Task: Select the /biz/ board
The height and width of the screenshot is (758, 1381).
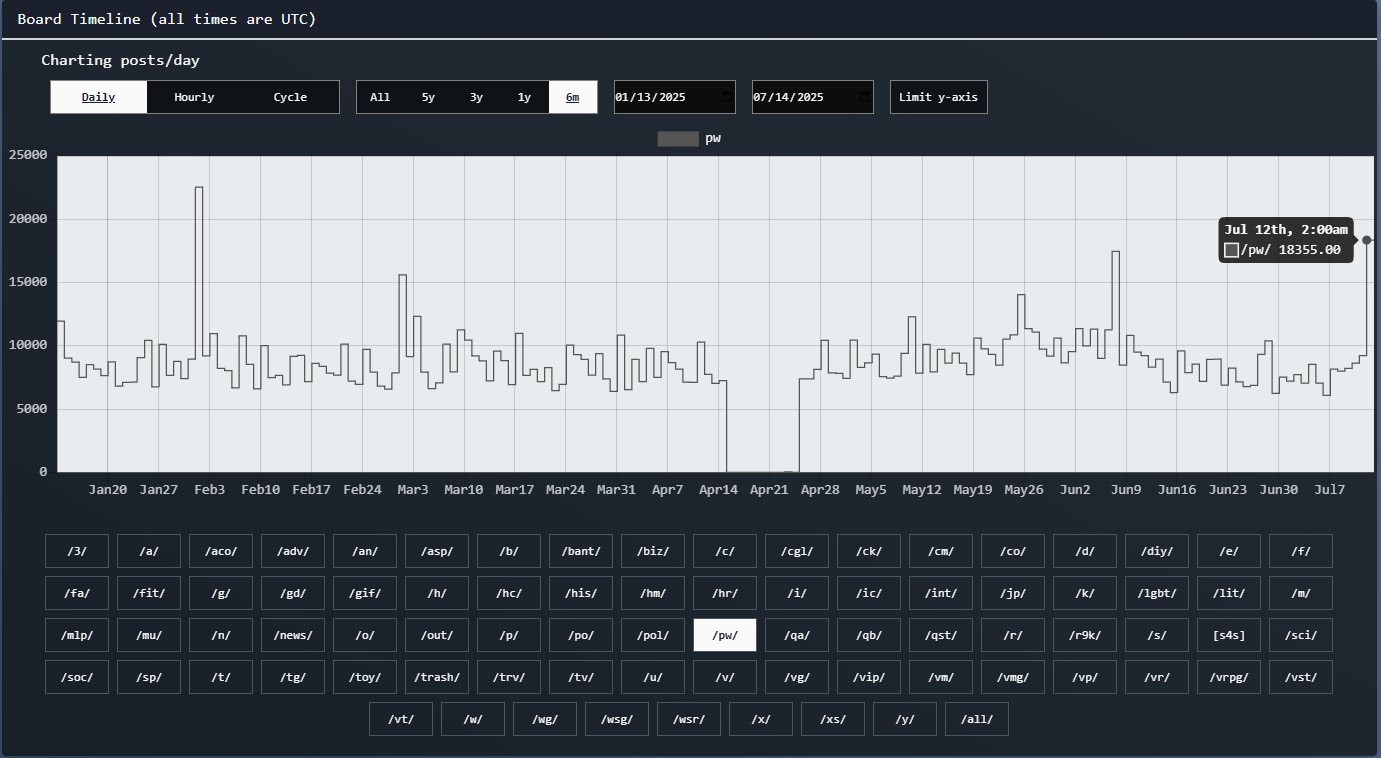Action: [653, 551]
